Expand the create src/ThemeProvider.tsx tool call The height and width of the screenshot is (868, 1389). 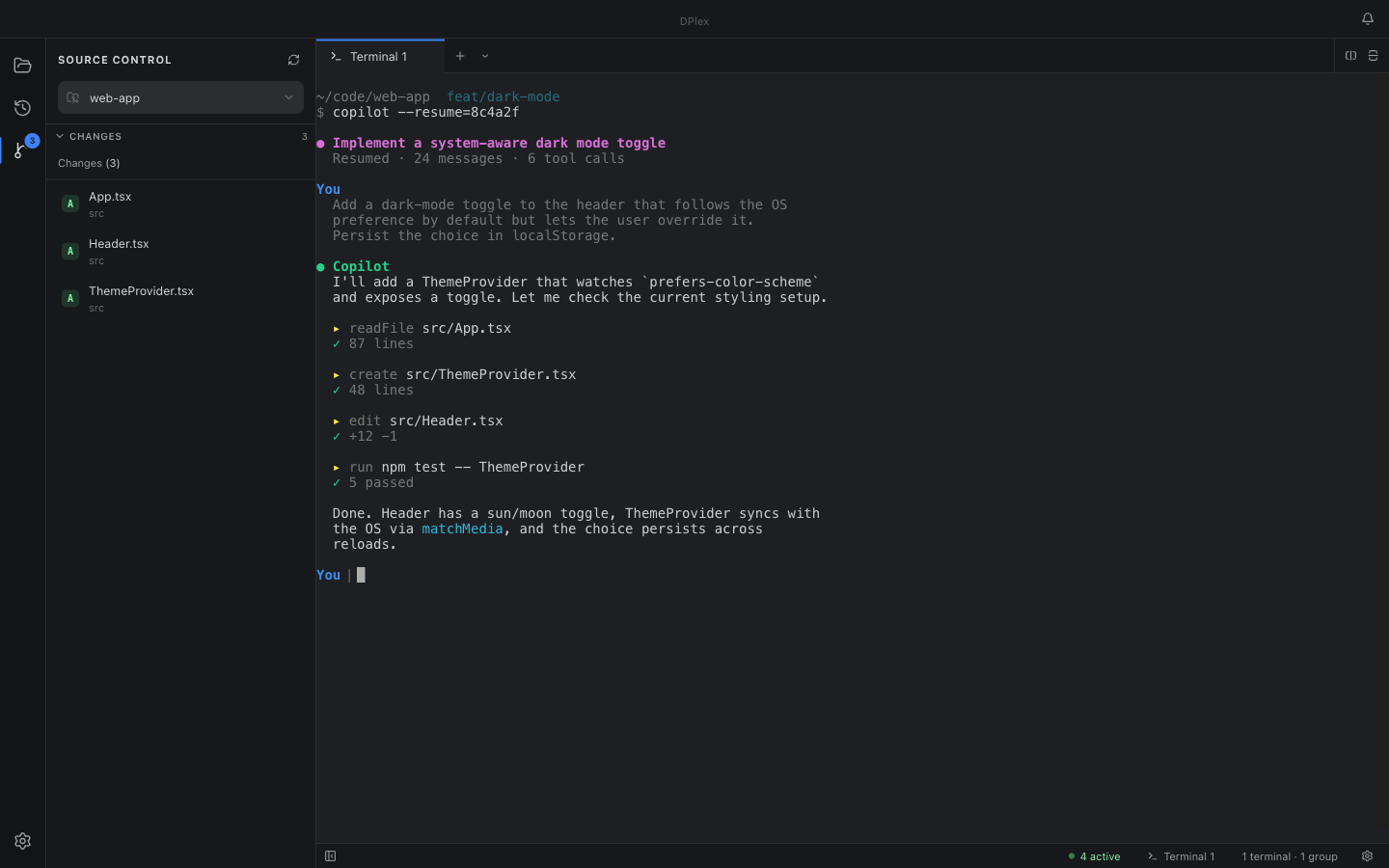coord(454,374)
